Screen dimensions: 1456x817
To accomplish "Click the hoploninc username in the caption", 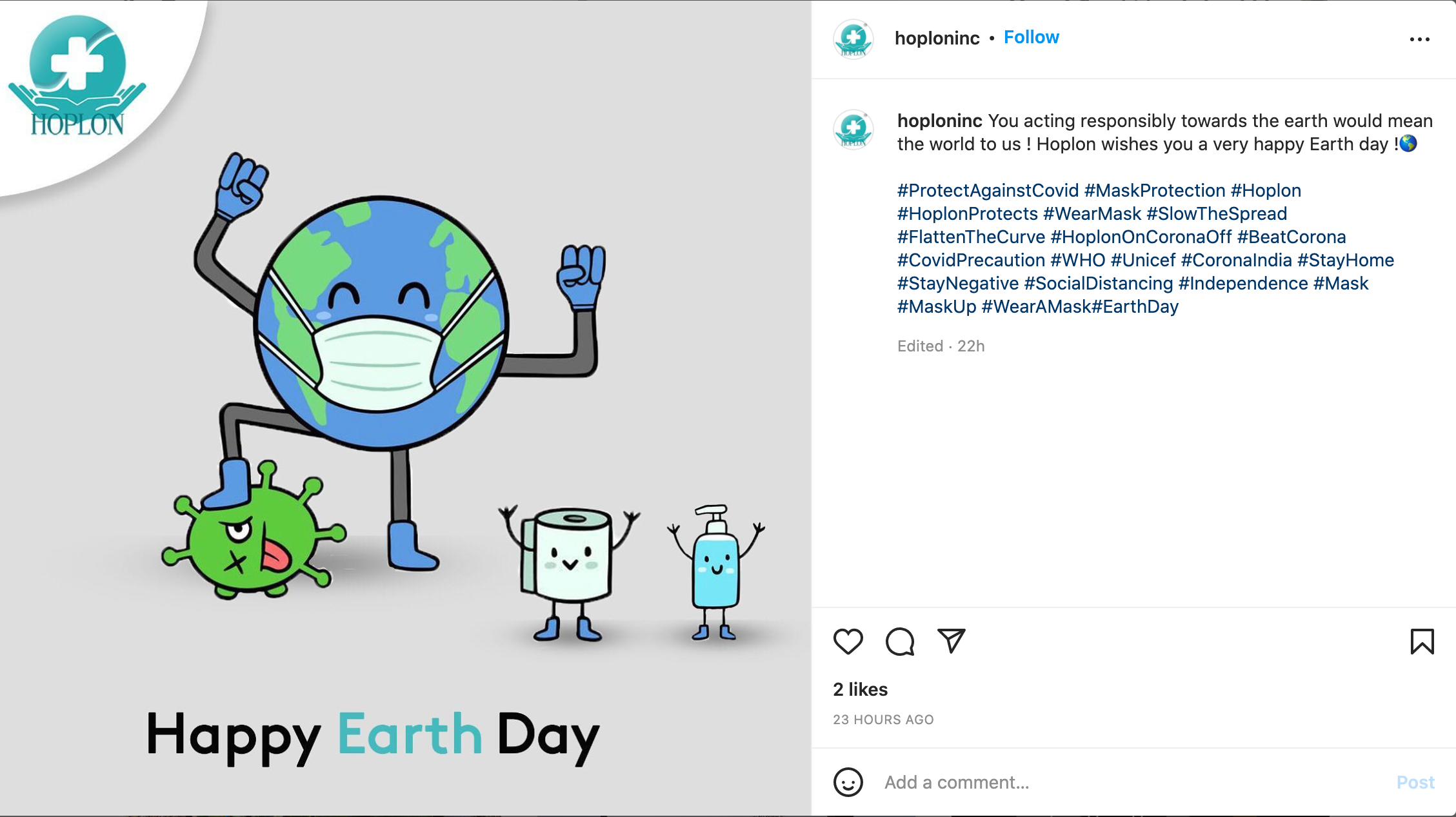I will (x=939, y=121).
